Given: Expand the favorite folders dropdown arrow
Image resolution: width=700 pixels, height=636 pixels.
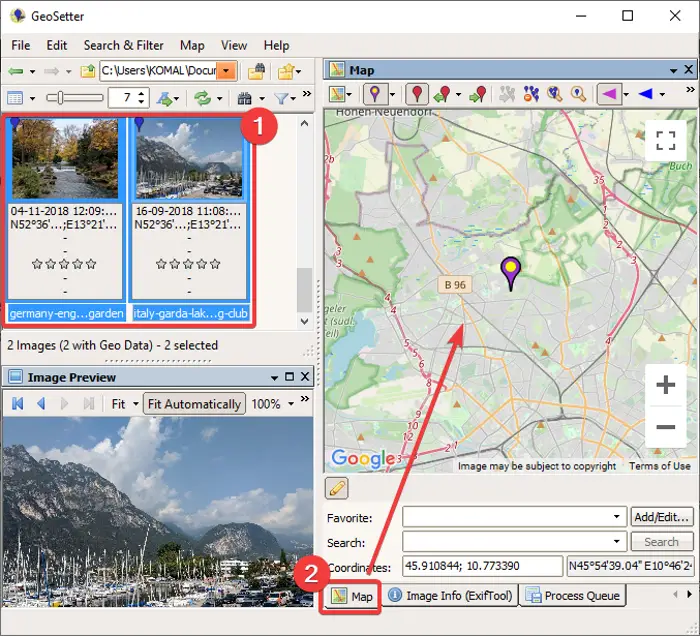Looking at the screenshot, I should point(298,71).
